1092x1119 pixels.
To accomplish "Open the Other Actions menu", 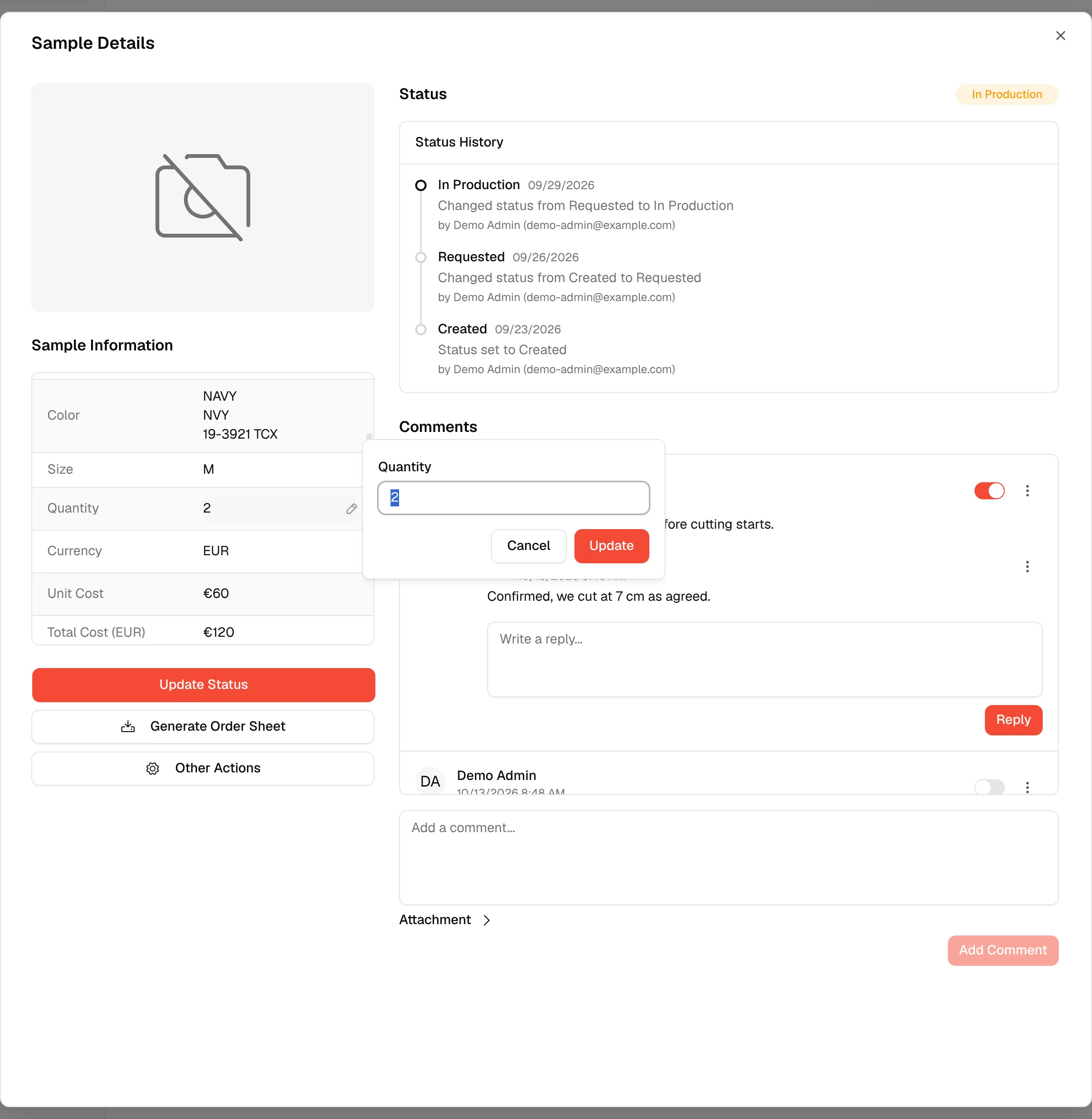I will (x=203, y=769).
